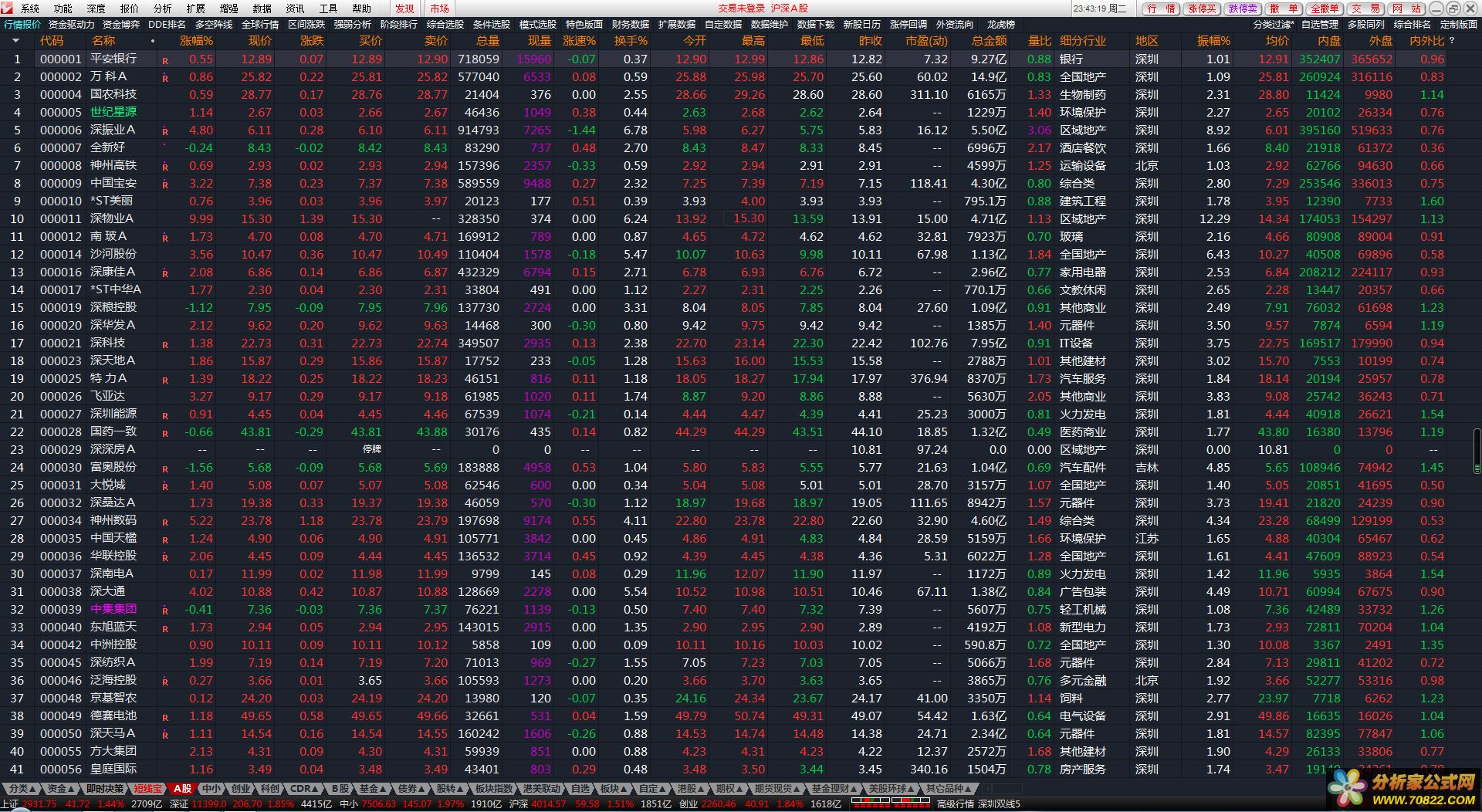Expand the 股转 bottom tab dropdown
Image resolution: width=1482 pixels, height=812 pixels.
pyautogui.click(x=461, y=789)
